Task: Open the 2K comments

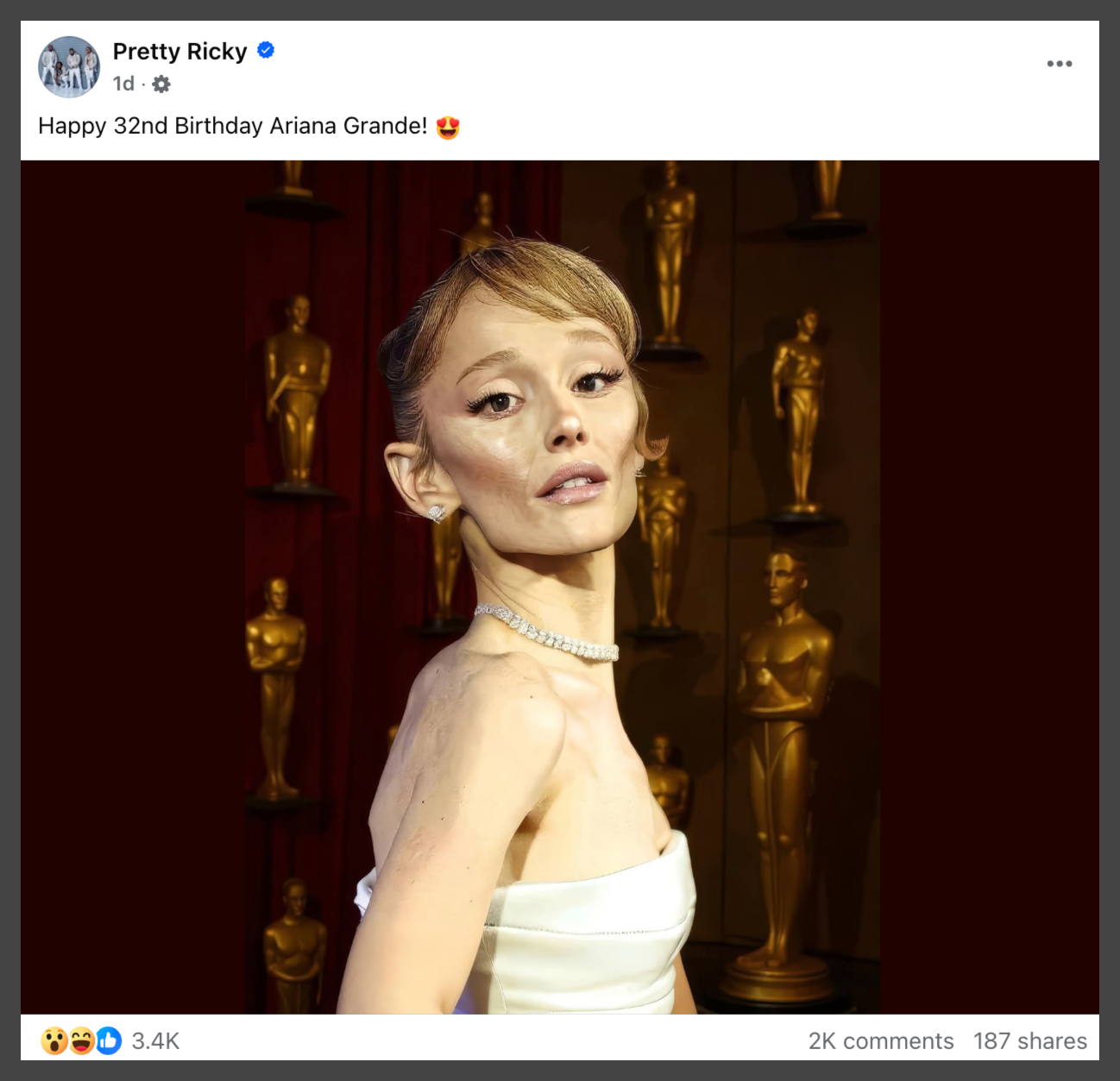Action: point(881,1041)
